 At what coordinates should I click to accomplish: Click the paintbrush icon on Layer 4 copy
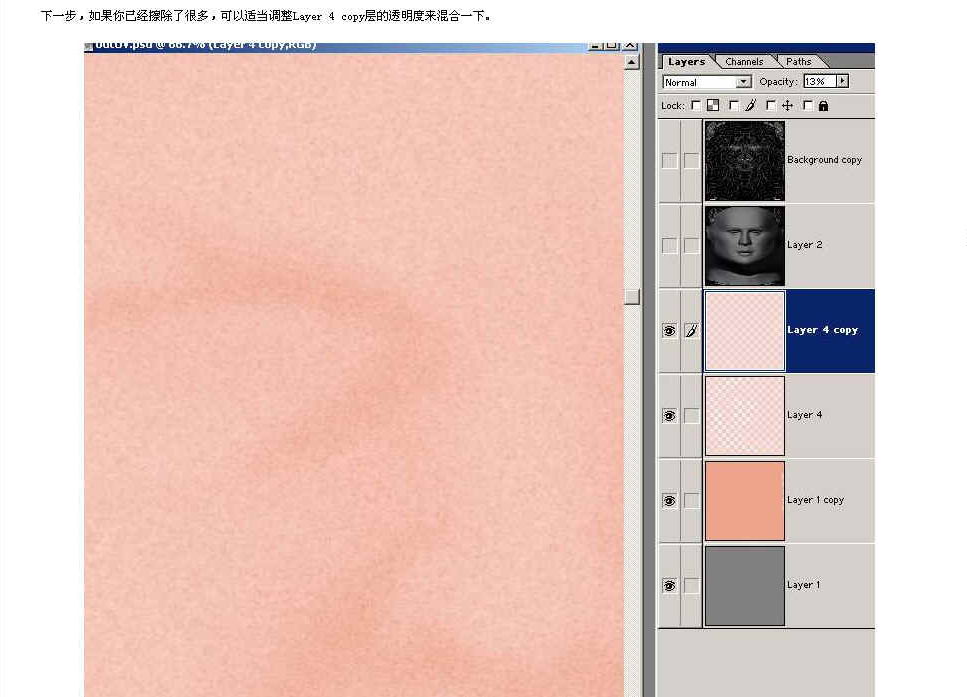[x=691, y=331]
